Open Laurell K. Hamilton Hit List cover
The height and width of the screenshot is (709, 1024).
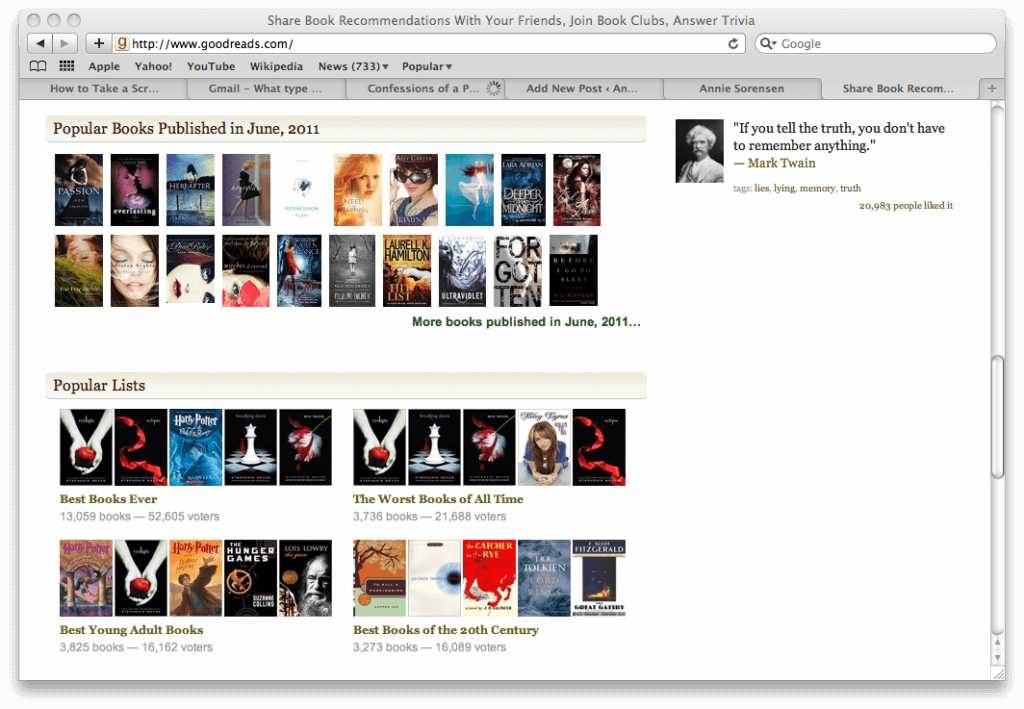click(x=407, y=271)
